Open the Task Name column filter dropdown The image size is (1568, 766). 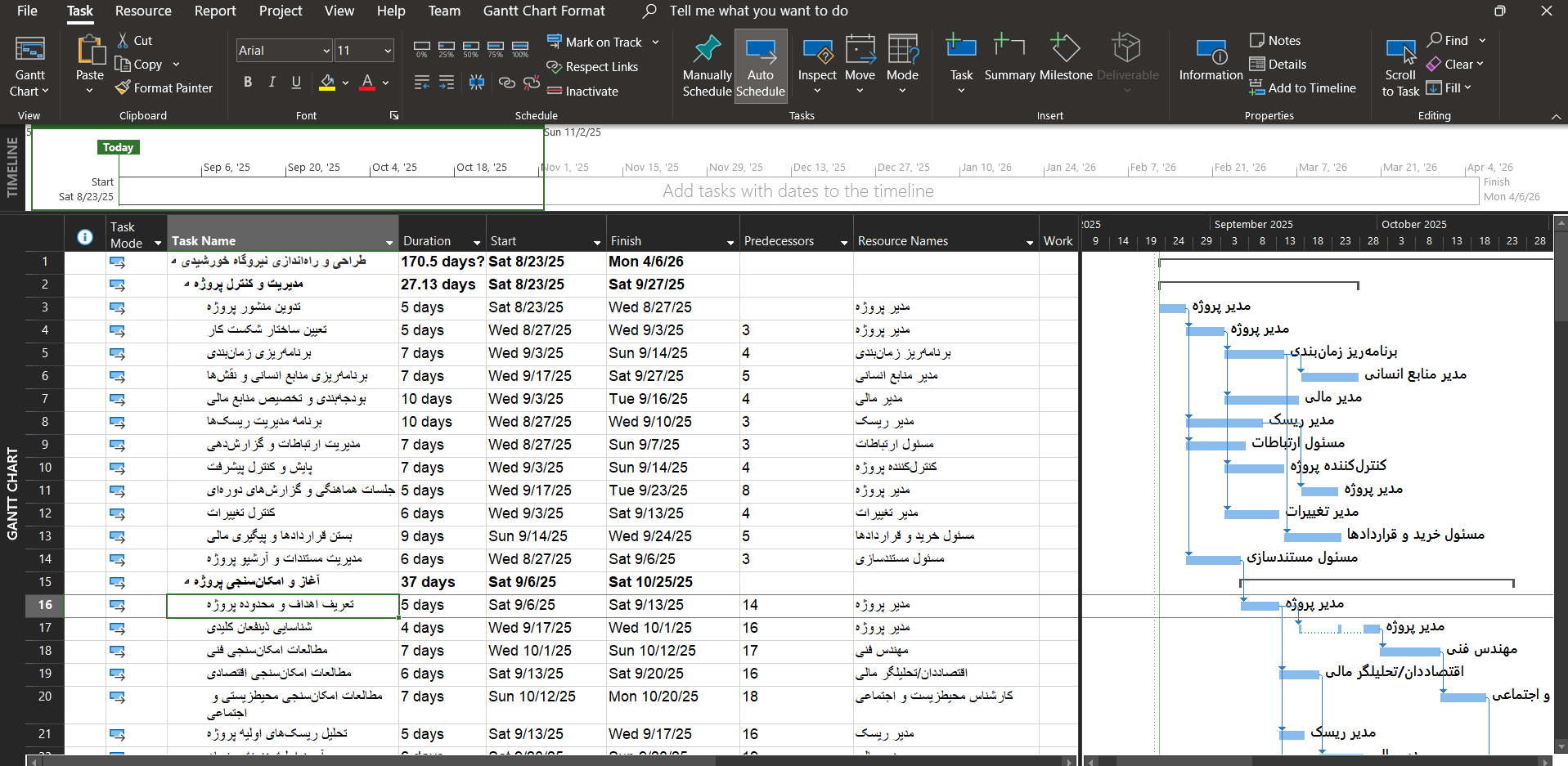(389, 242)
